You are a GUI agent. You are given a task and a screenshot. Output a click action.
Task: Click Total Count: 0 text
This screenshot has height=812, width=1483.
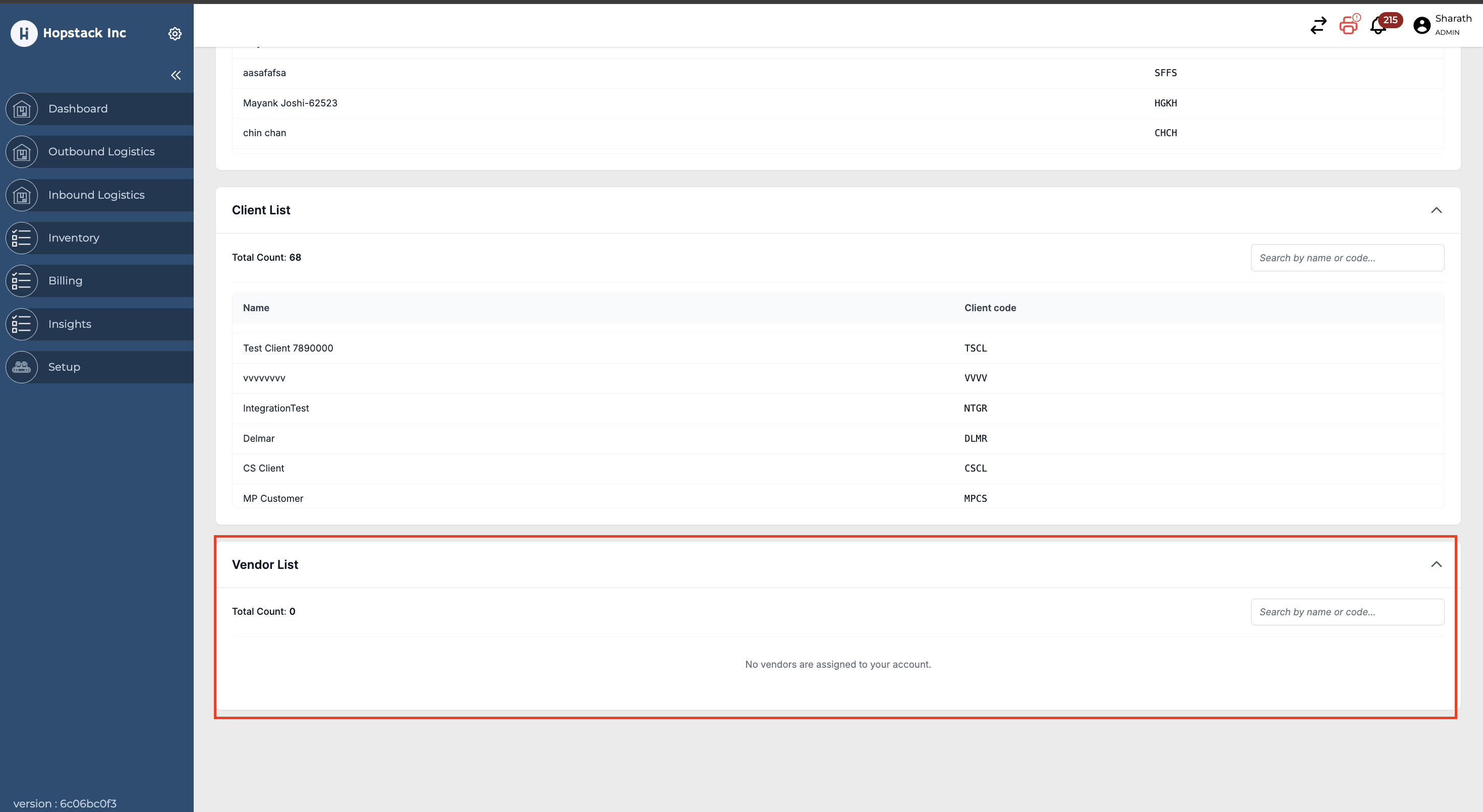pyautogui.click(x=264, y=611)
